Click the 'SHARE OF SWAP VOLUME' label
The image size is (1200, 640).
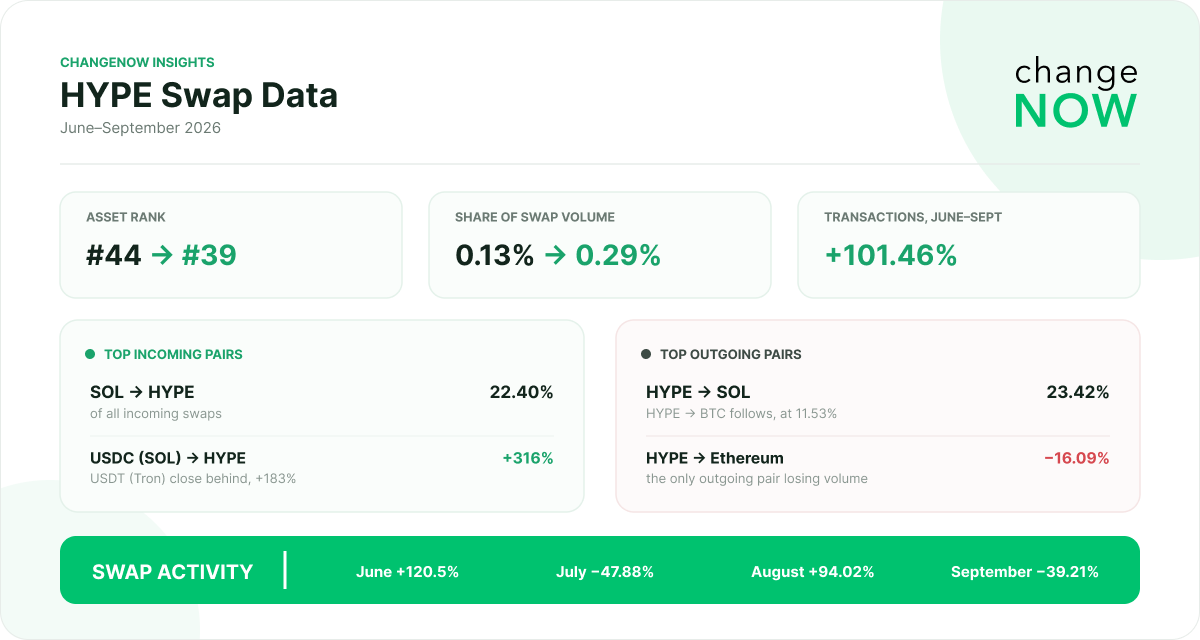pos(535,217)
